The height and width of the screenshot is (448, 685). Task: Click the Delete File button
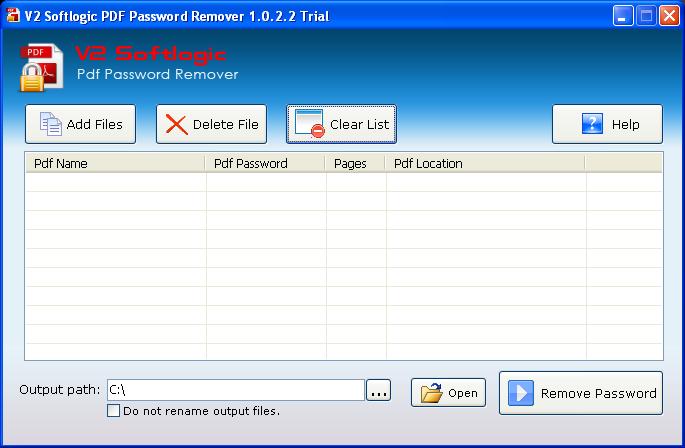(x=211, y=124)
